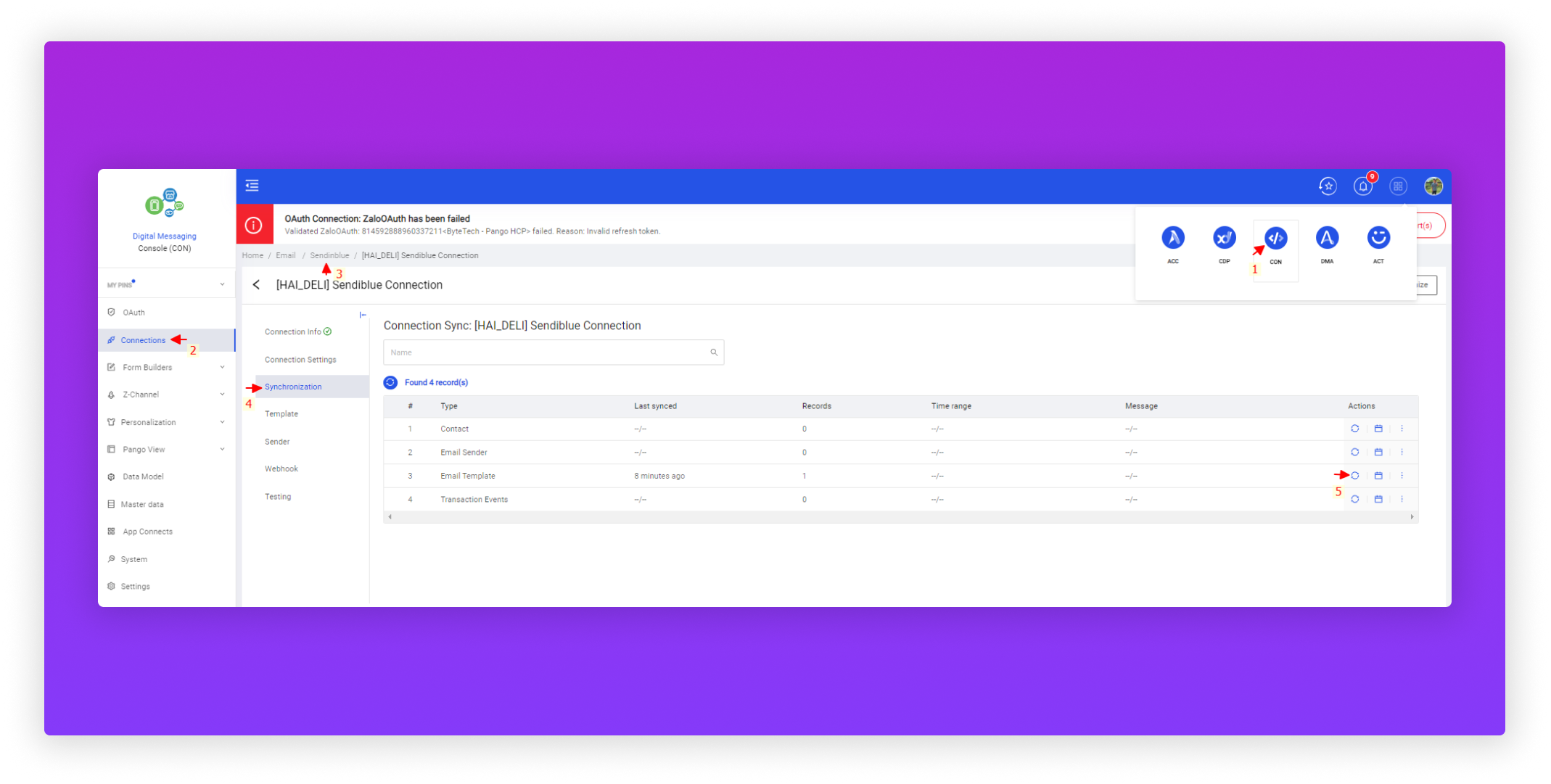This screenshot has width=1551, height=784.
Task: Refresh the found records list
Action: 390,382
